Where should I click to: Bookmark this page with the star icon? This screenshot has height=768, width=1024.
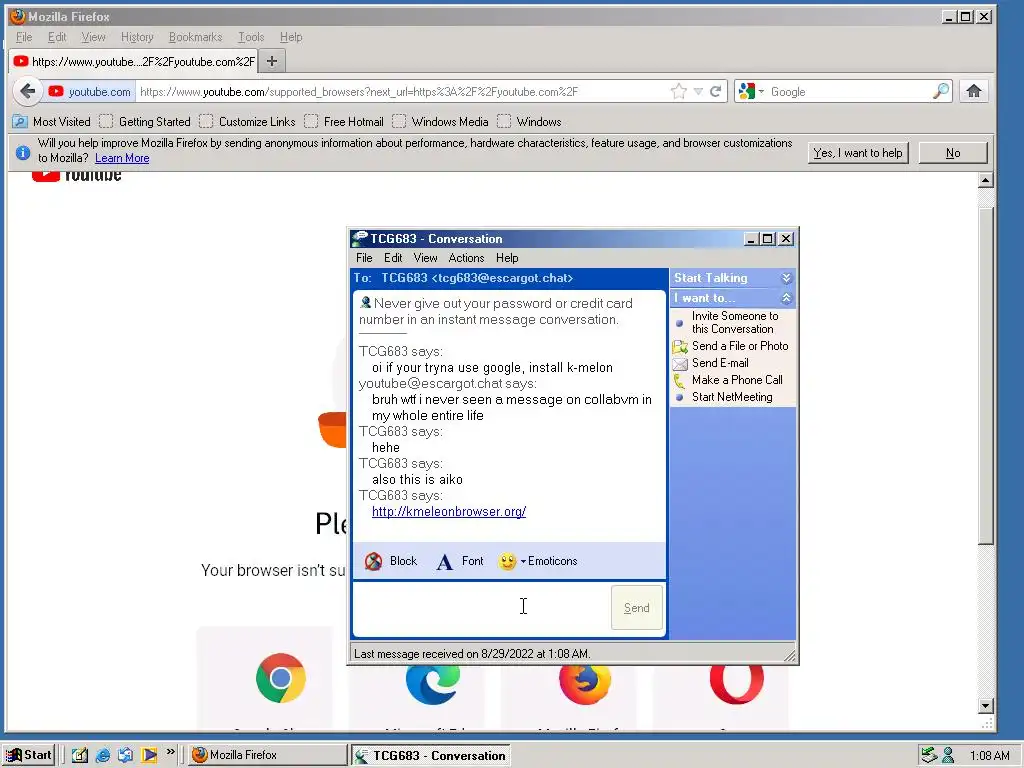(x=679, y=91)
